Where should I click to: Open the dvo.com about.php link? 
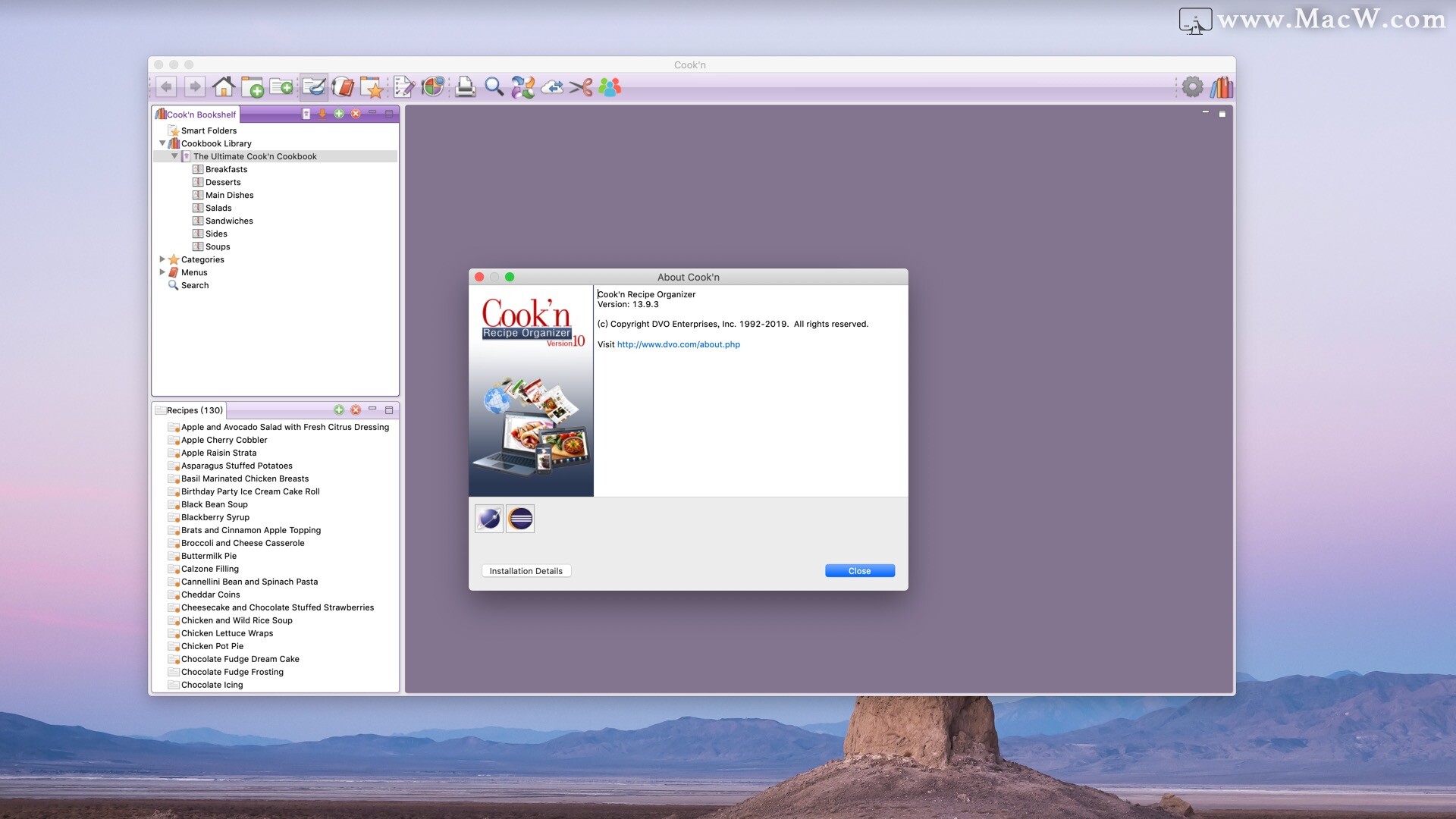(x=679, y=344)
